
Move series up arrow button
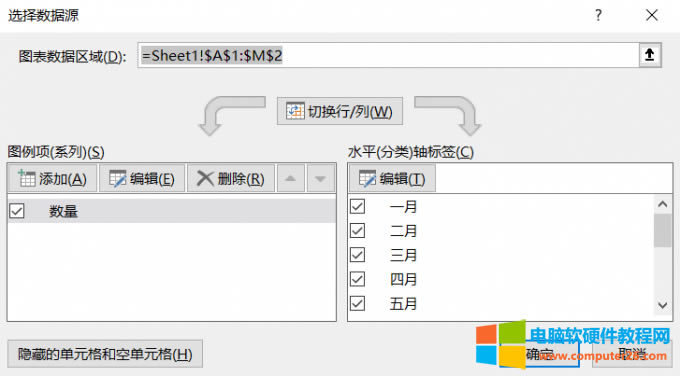point(291,178)
